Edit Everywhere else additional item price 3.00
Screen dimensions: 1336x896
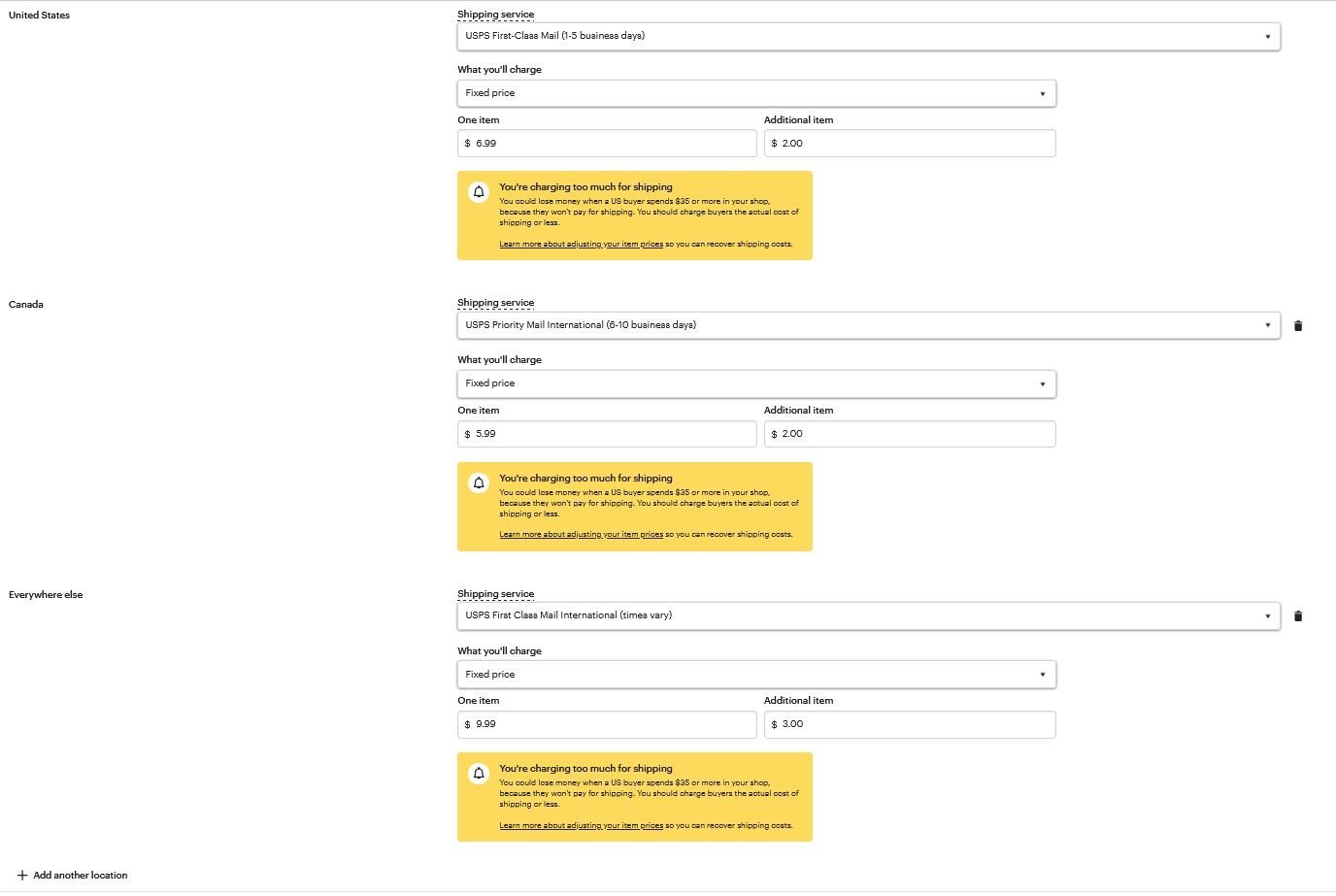910,724
